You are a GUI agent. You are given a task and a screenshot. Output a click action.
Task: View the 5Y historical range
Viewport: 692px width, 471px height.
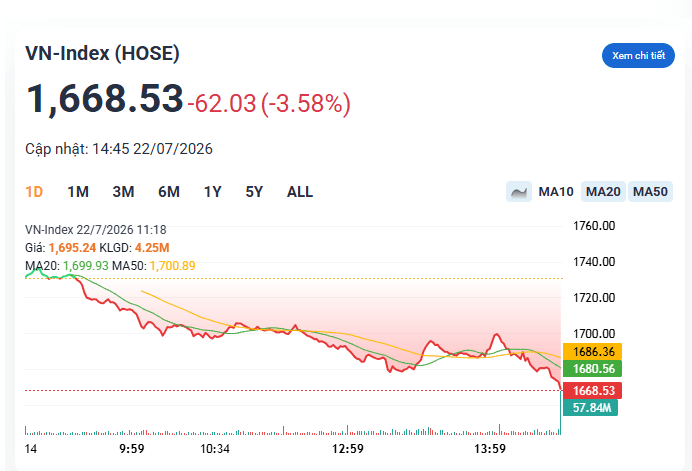pyautogui.click(x=254, y=192)
